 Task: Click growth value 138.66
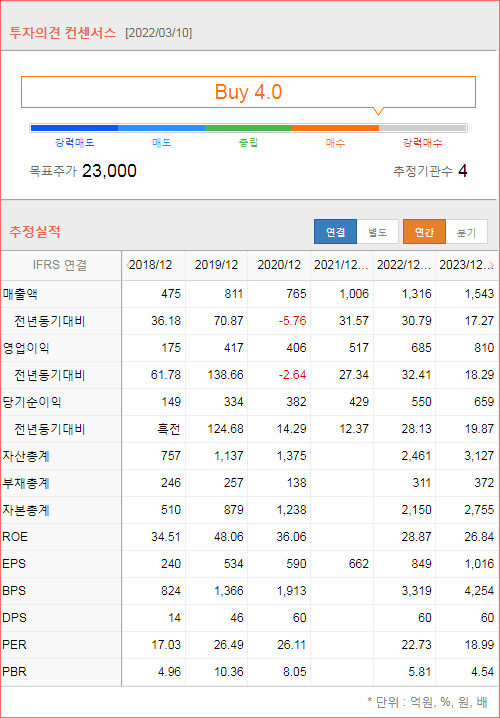[225, 375]
